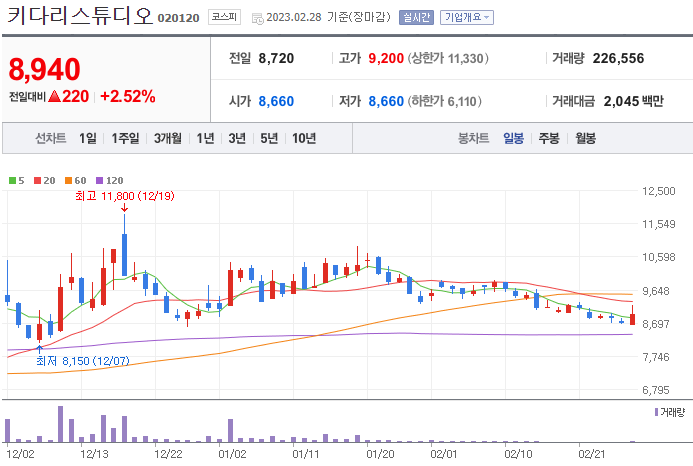
Task: Select the 일봉 daily candle chart
Action: click(514, 138)
